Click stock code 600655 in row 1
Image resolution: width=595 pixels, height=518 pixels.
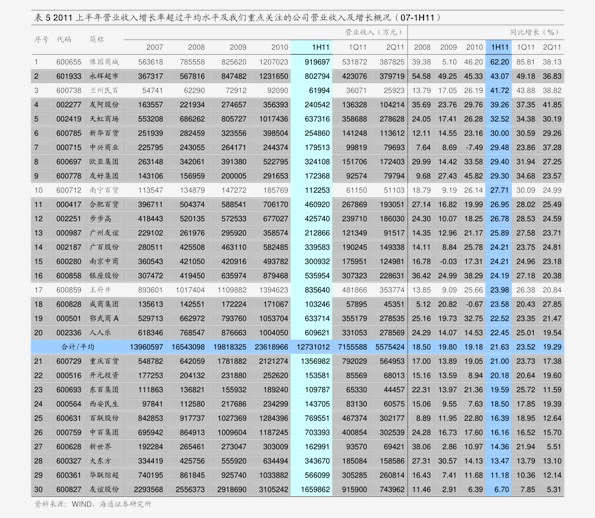coord(69,62)
